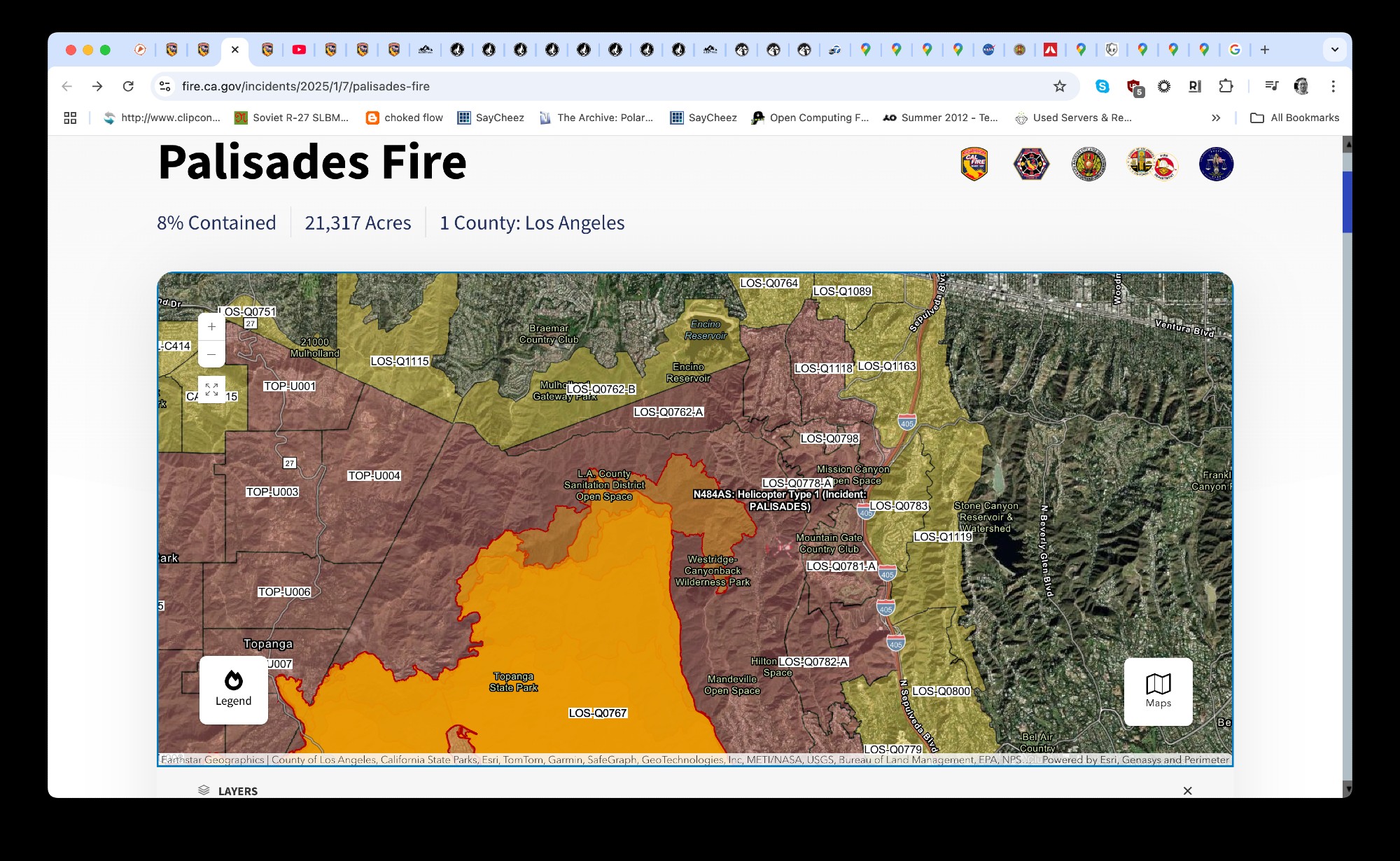Viewport: 1400px width, 861px height.
Task: Open the tab search dropdown arrow
Action: click(1334, 50)
